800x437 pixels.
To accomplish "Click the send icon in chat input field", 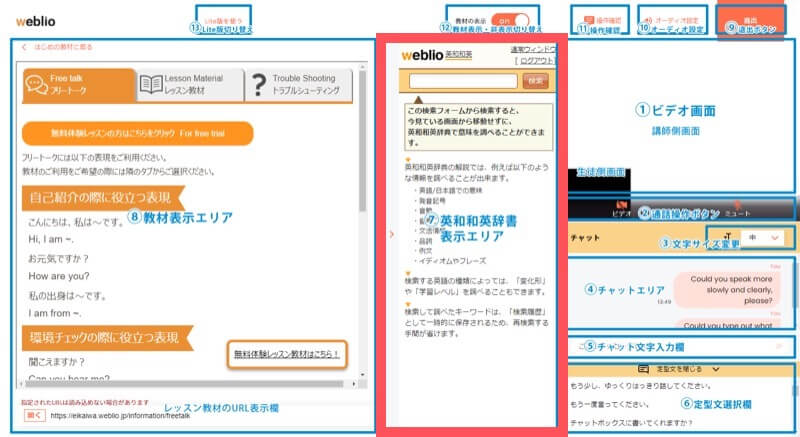I will coord(781,346).
